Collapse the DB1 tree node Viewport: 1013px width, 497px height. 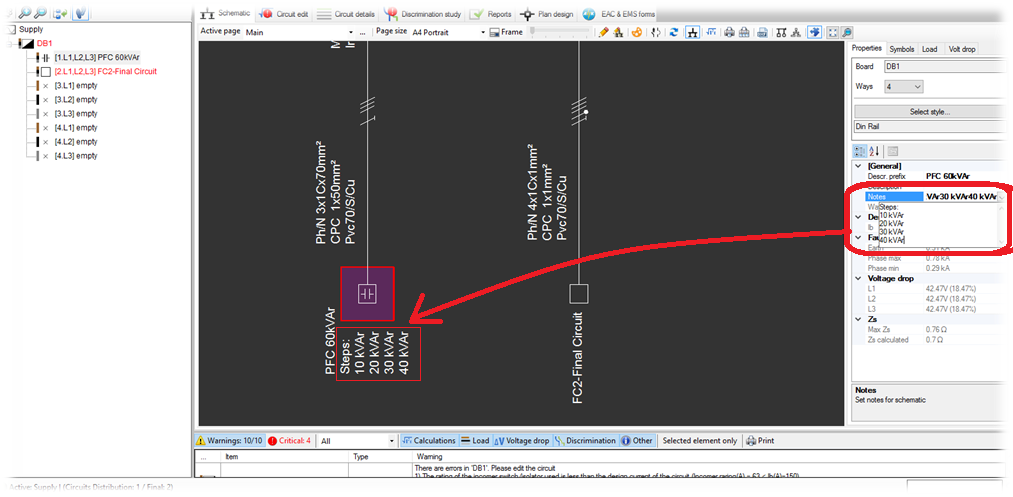pos(9,43)
